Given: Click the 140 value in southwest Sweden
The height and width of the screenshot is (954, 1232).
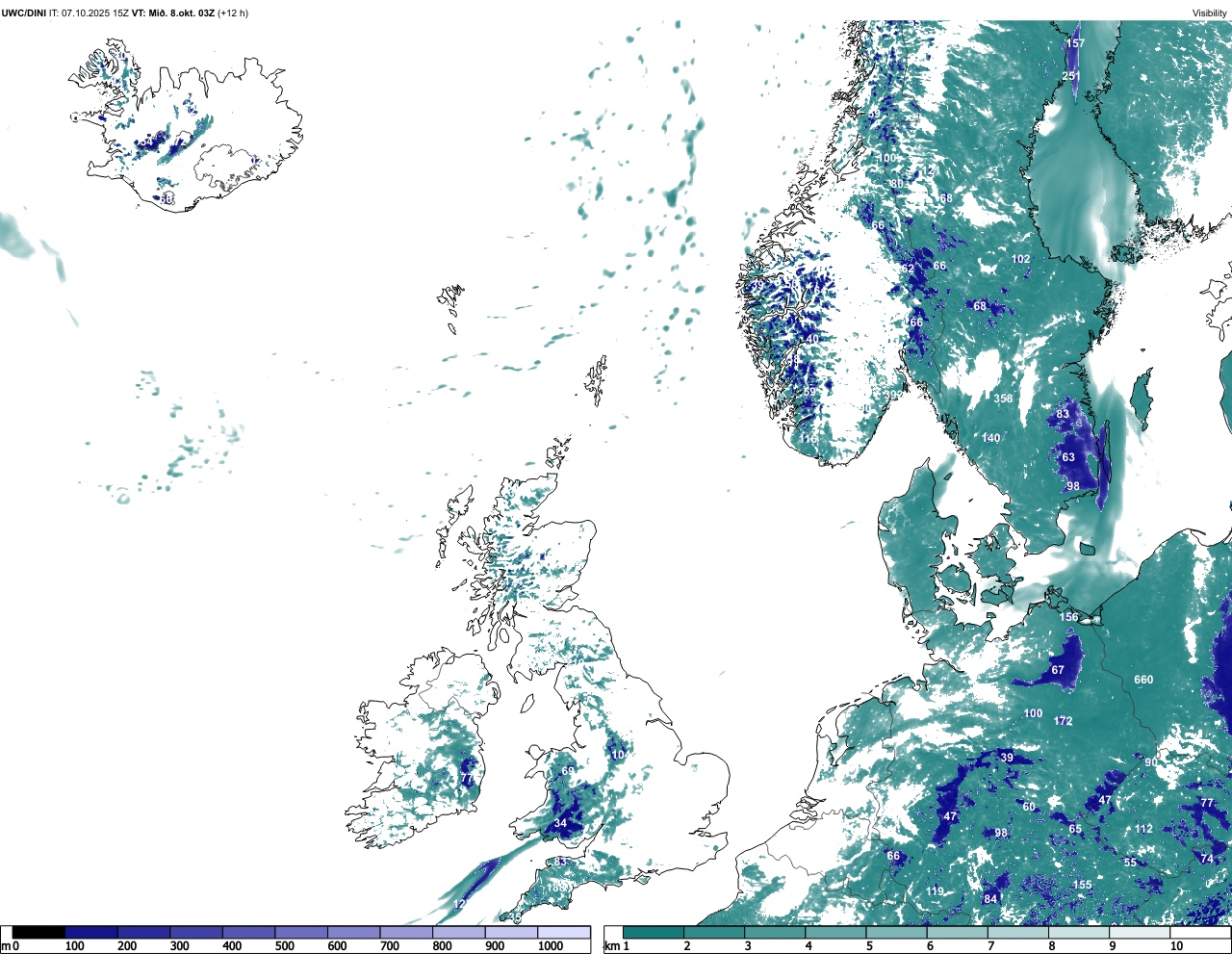Looking at the screenshot, I should [x=990, y=438].
